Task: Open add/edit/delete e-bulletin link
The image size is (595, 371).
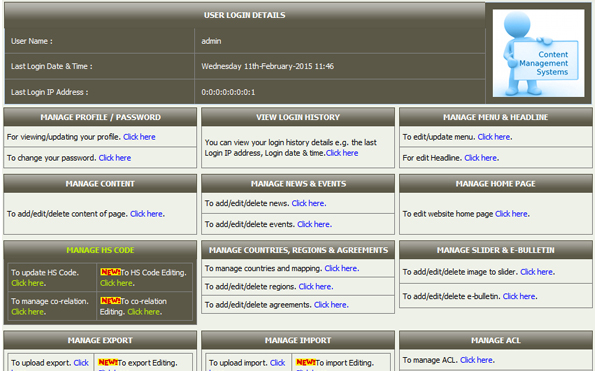Action: (519, 296)
